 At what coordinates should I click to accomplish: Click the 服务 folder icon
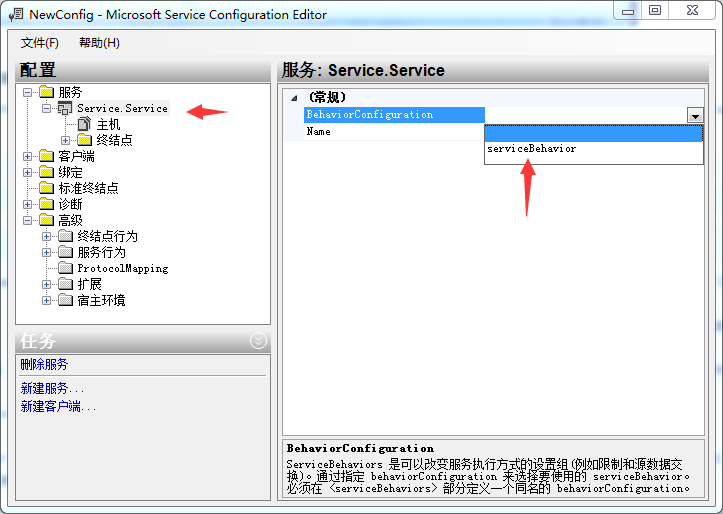click(47, 92)
